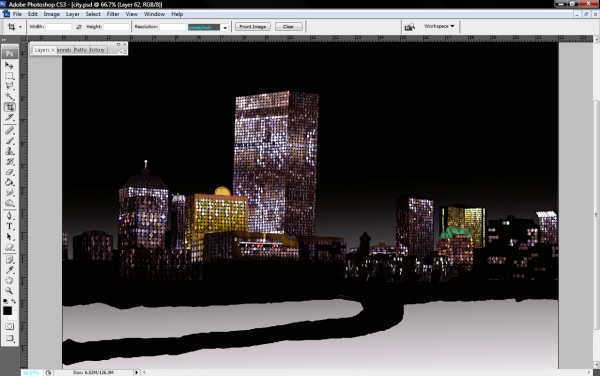Open the Edit menu

coord(33,14)
